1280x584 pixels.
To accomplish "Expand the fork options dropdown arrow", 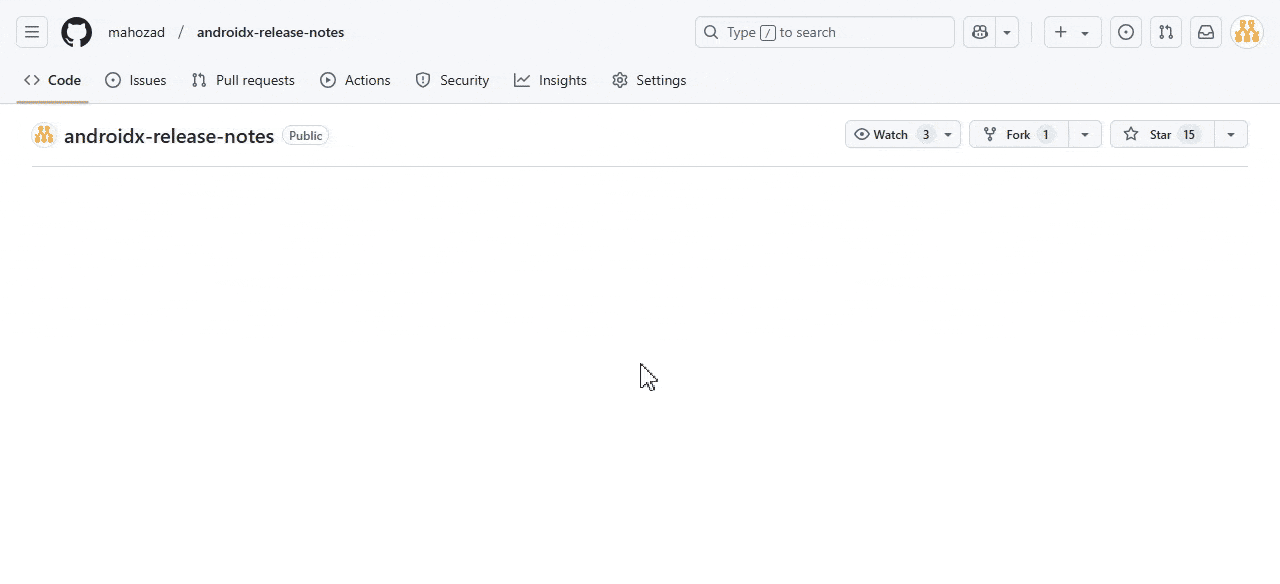I will tap(1085, 134).
